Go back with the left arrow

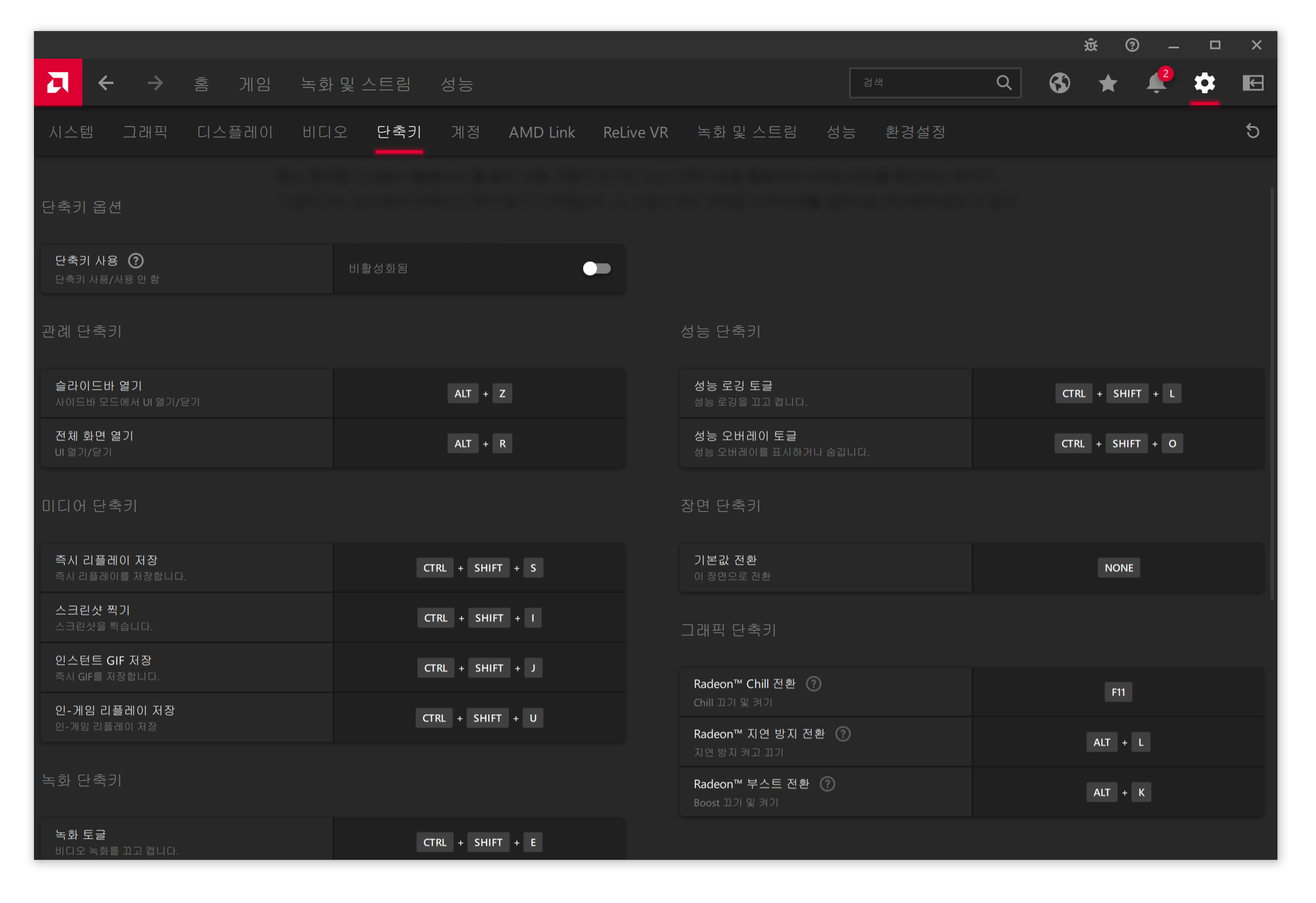click(106, 83)
